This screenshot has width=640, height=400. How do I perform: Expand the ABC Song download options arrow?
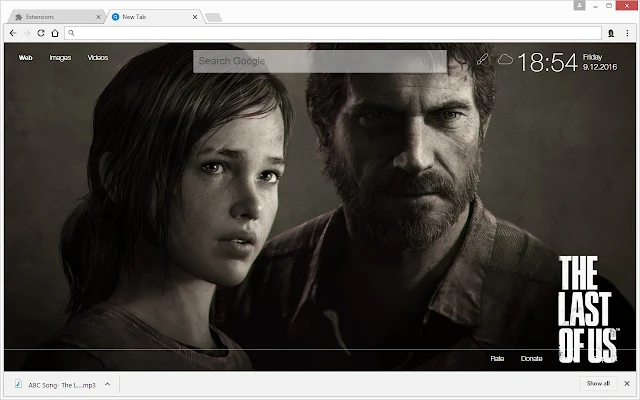point(107,384)
